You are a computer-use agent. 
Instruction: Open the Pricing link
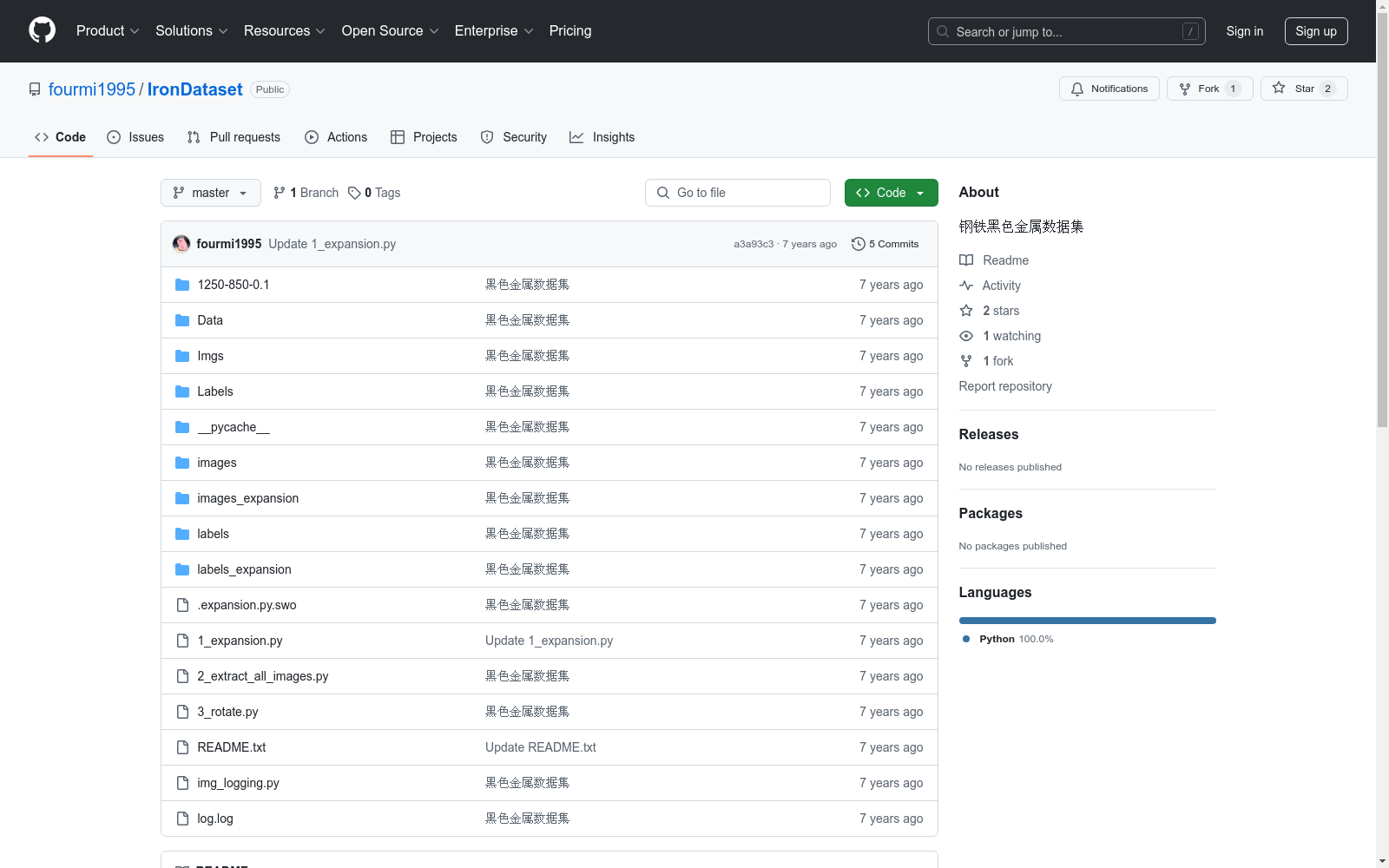click(570, 30)
